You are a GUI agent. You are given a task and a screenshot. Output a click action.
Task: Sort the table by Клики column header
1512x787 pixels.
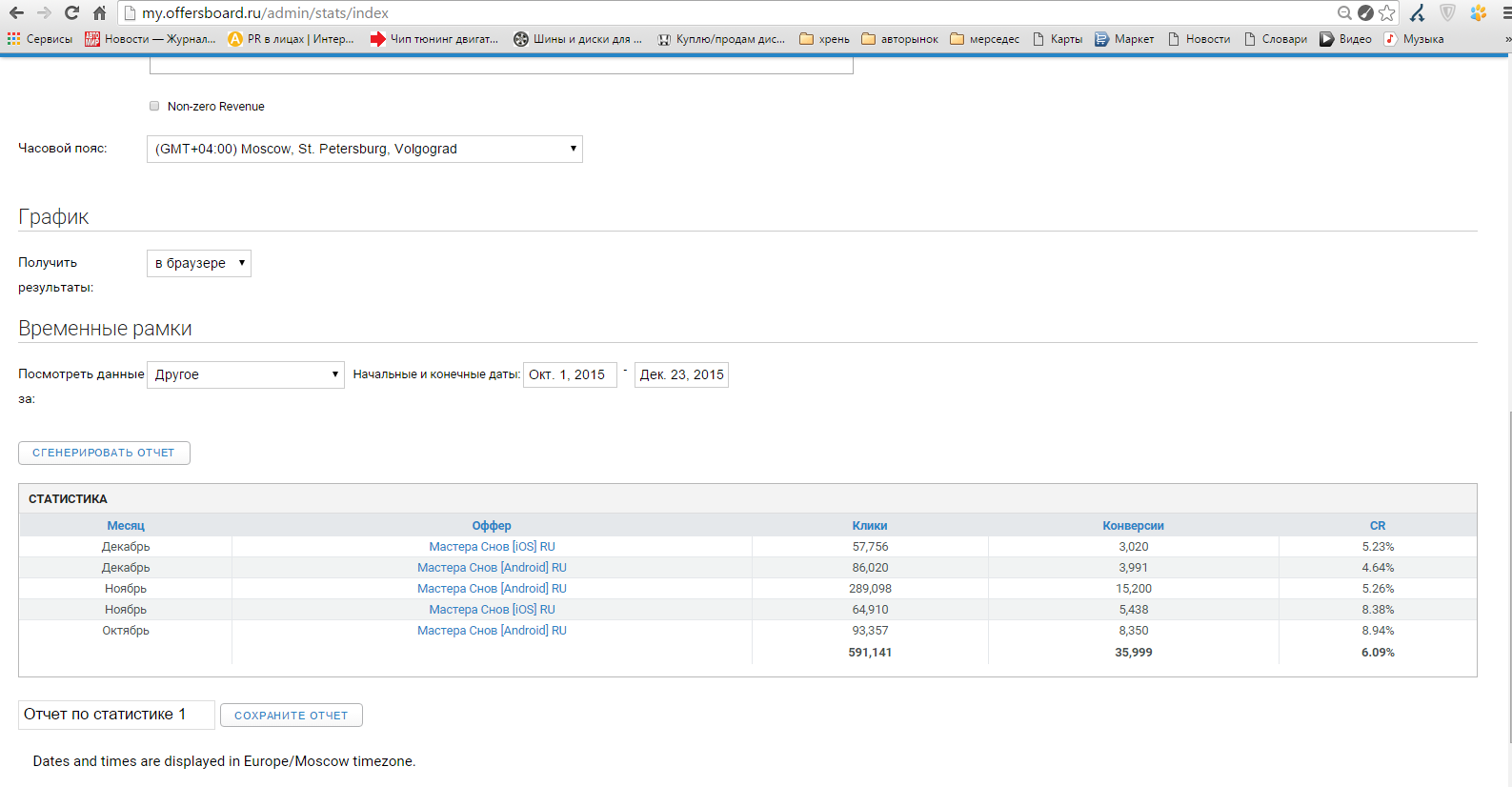869,526
